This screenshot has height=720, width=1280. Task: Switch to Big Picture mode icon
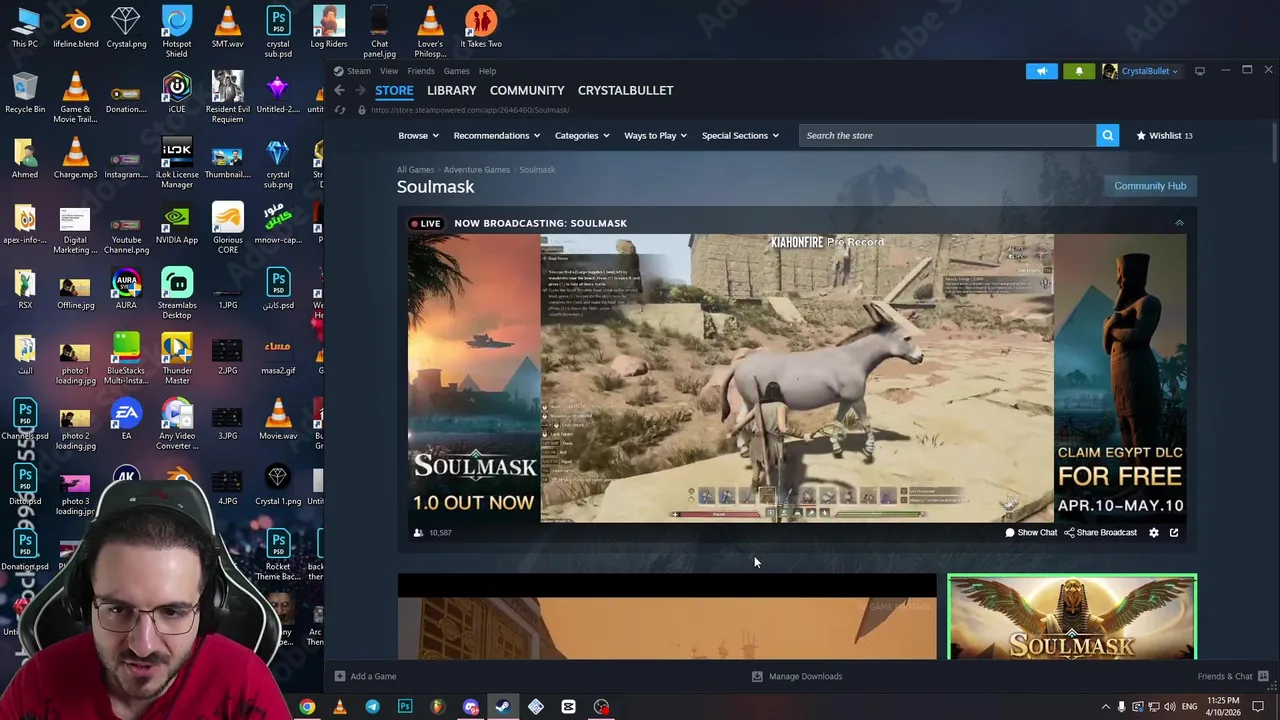point(1200,71)
